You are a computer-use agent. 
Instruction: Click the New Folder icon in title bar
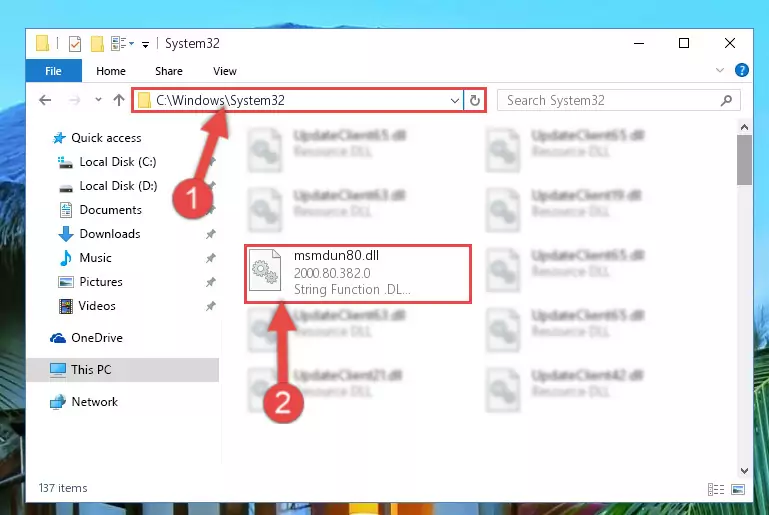tap(97, 44)
